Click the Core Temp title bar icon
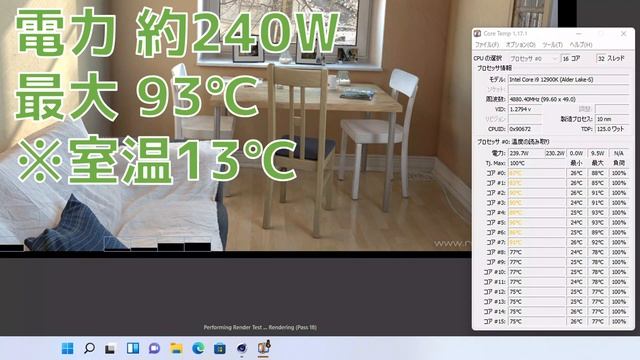The height and width of the screenshot is (360, 640). (477, 33)
